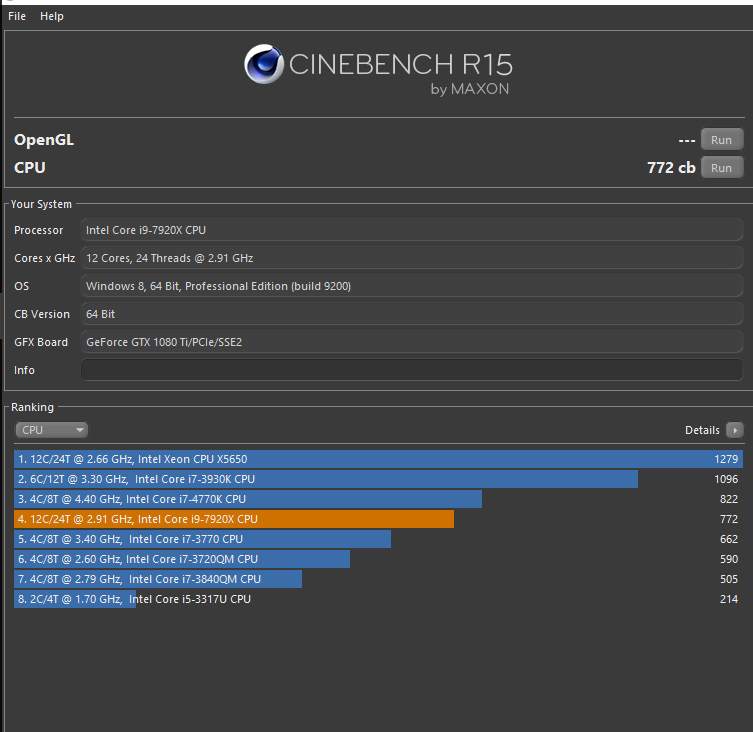The width and height of the screenshot is (753, 732).
Task: Click the Cores x GHz field value
Action: coord(412,258)
